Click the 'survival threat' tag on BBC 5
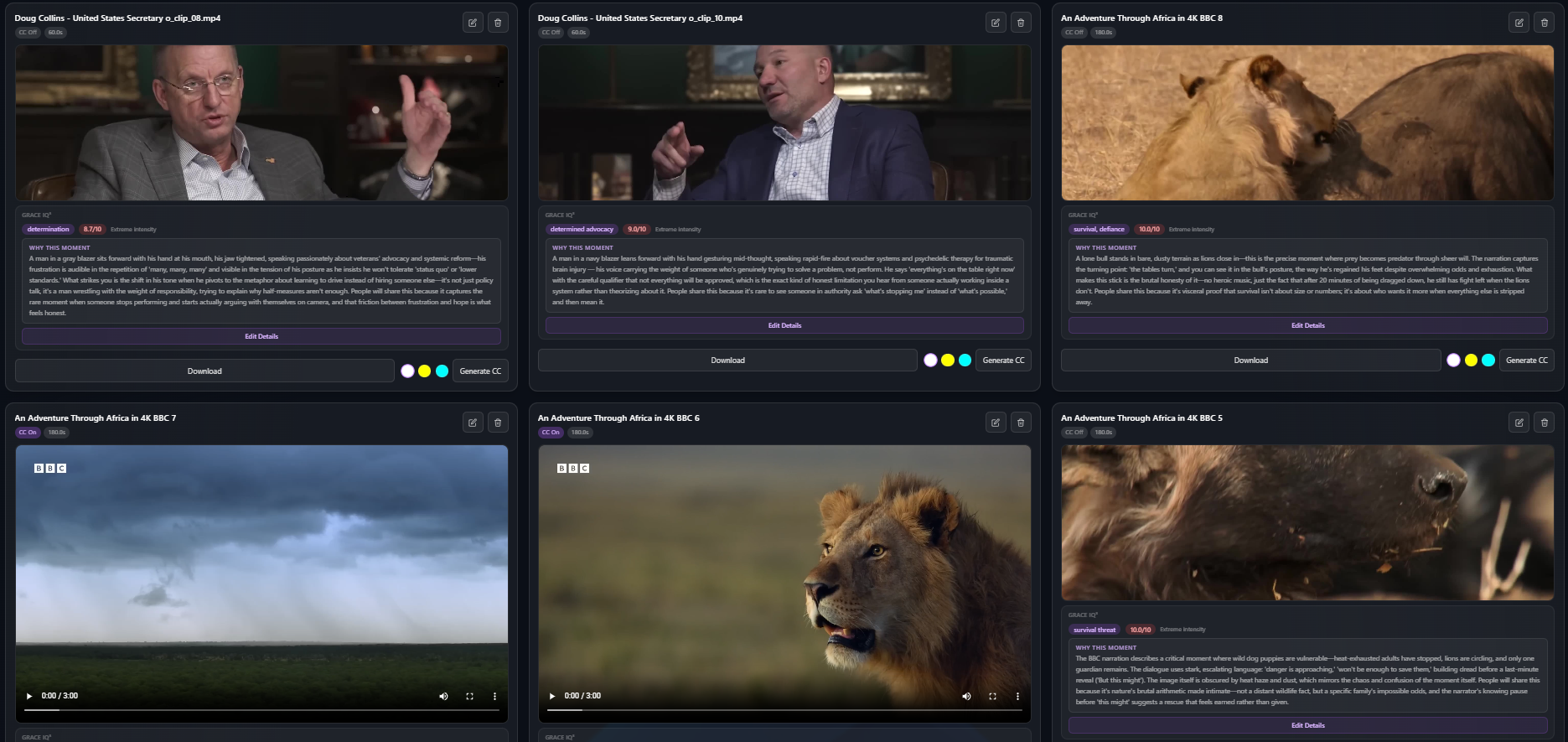This screenshot has width=1568, height=742. (x=1094, y=630)
